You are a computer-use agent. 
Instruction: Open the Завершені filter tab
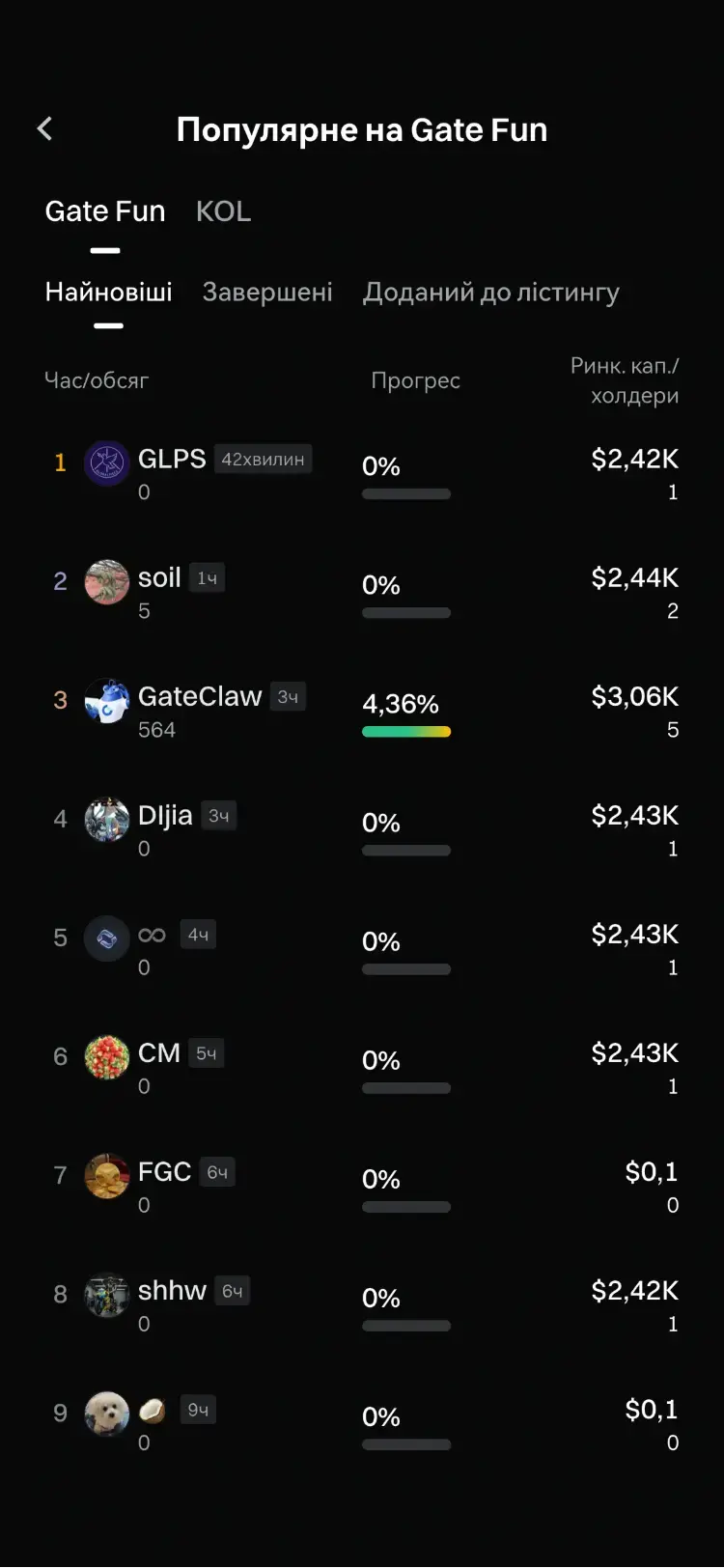(x=267, y=292)
